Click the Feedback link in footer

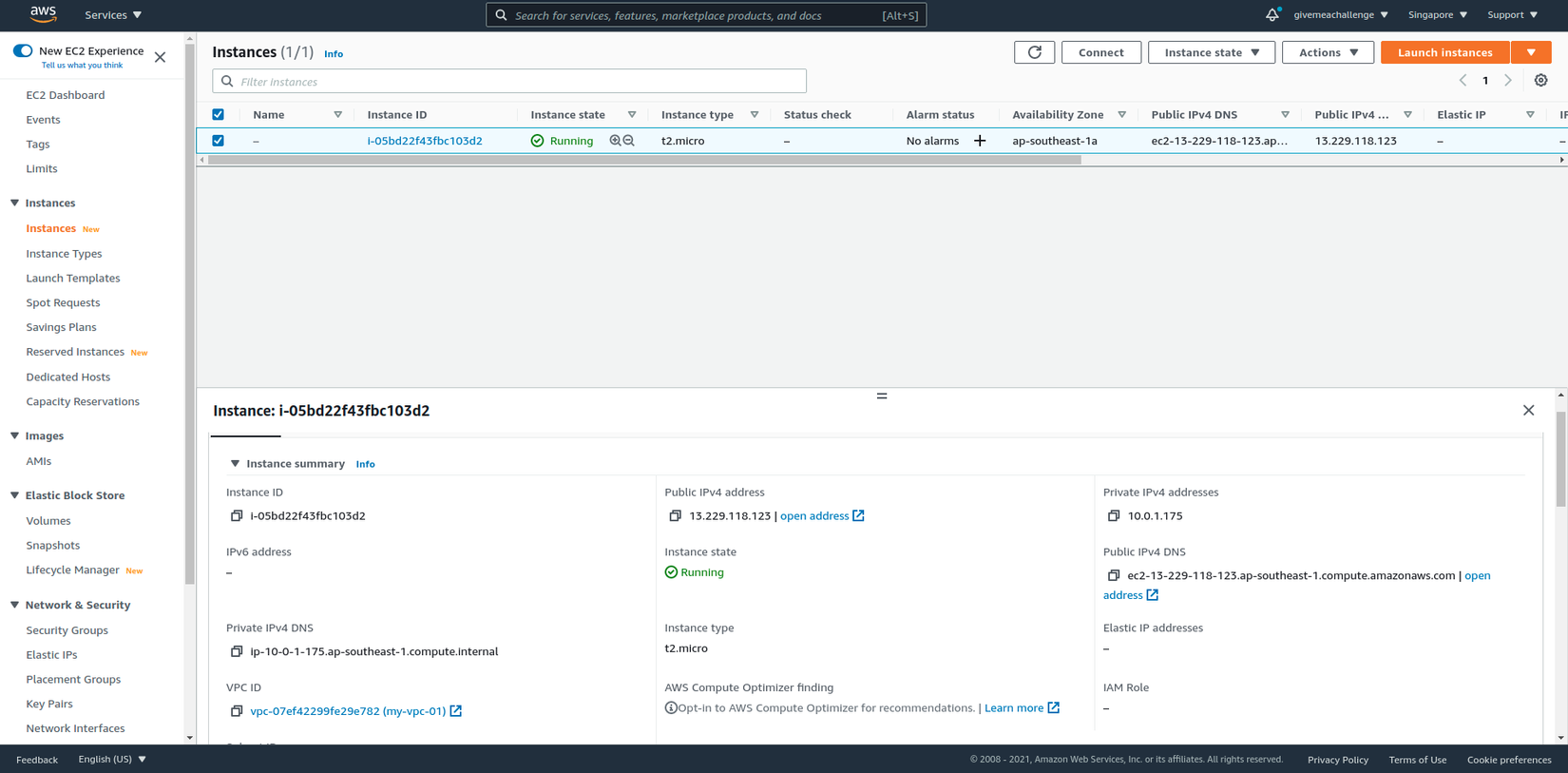pos(37,760)
